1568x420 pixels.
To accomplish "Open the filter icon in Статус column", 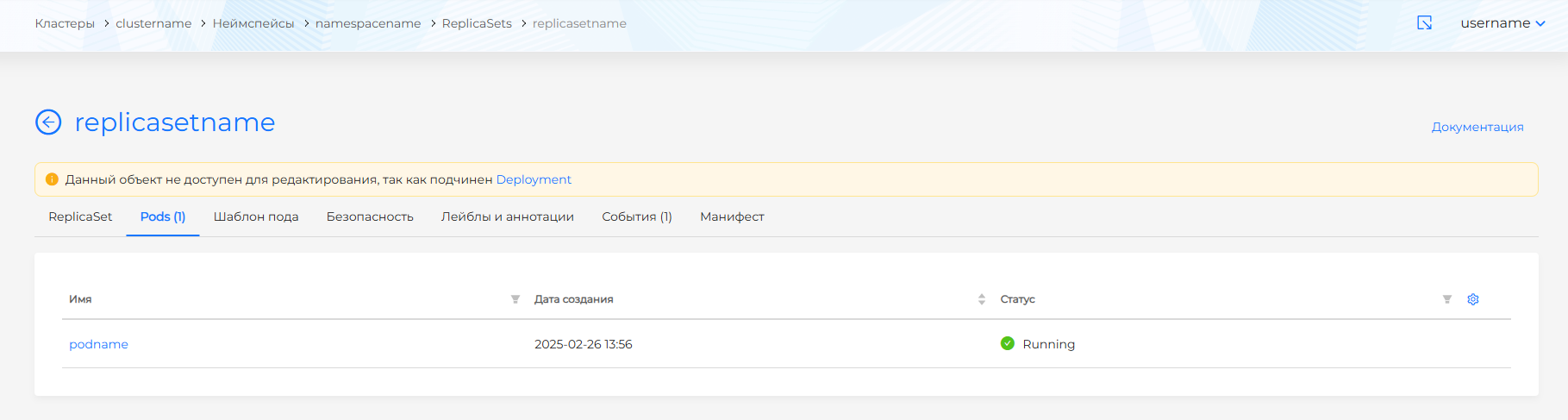I will [x=1446, y=299].
